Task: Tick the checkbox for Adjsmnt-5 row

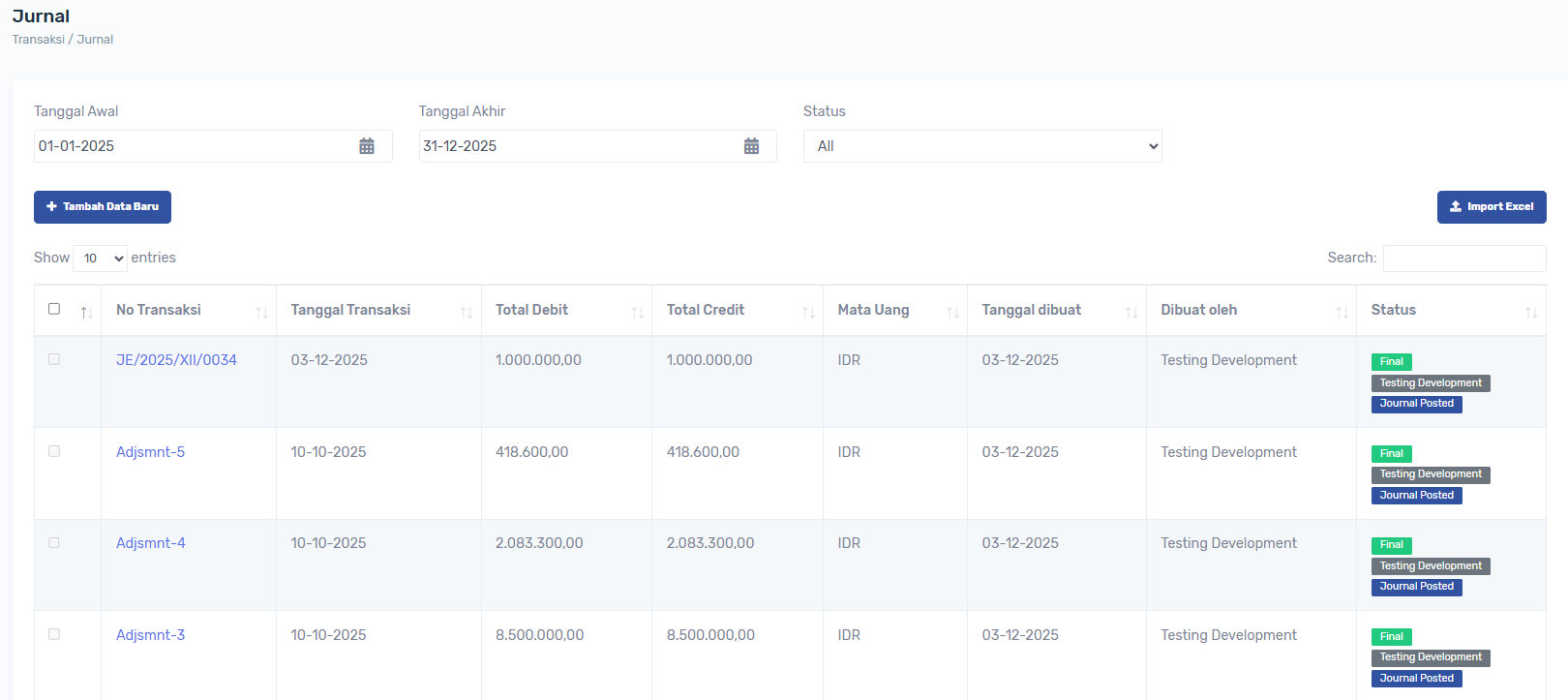Action: click(54, 451)
